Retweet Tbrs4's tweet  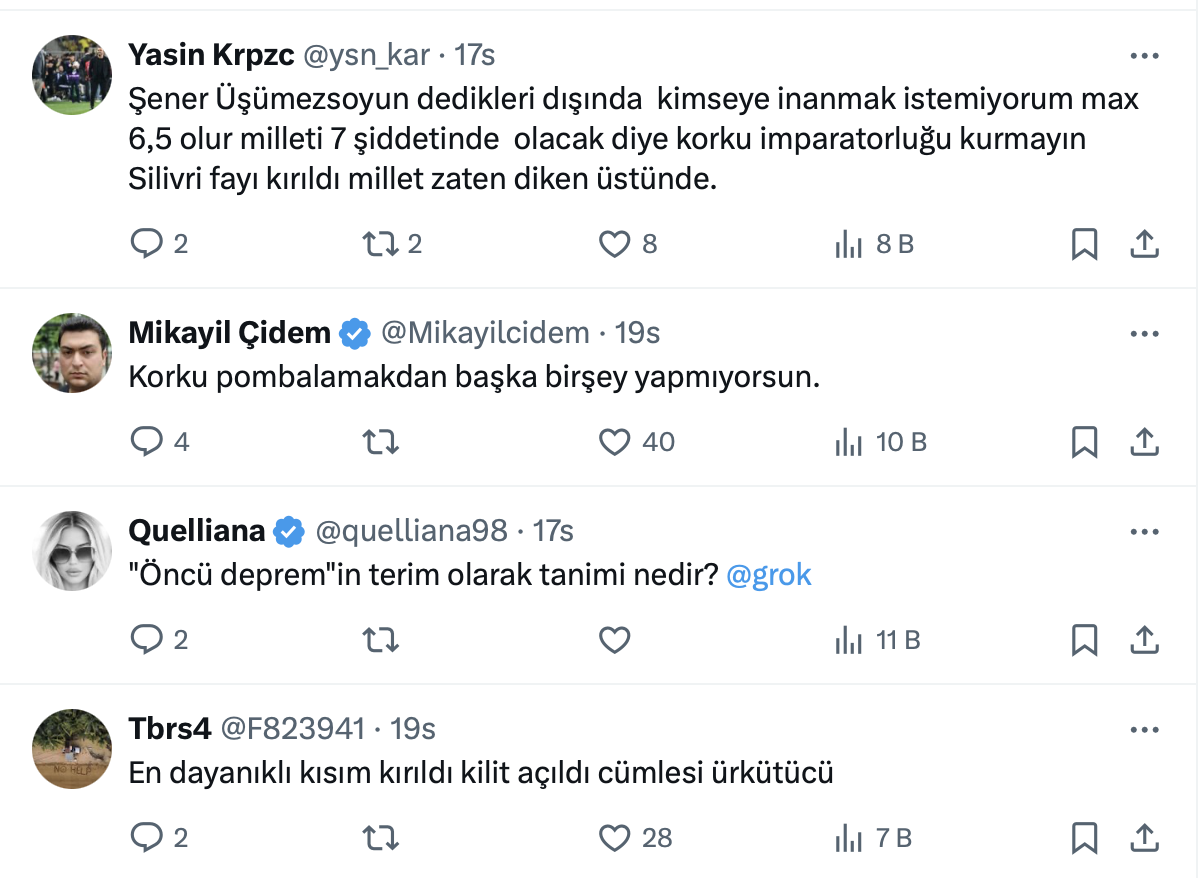coord(378,838)
